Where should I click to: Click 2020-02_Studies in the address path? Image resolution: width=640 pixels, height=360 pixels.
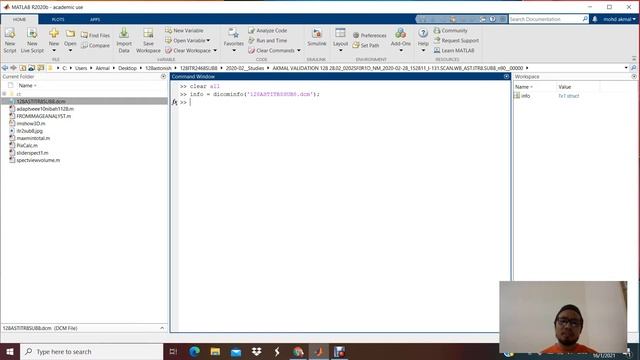coord(245,68)
